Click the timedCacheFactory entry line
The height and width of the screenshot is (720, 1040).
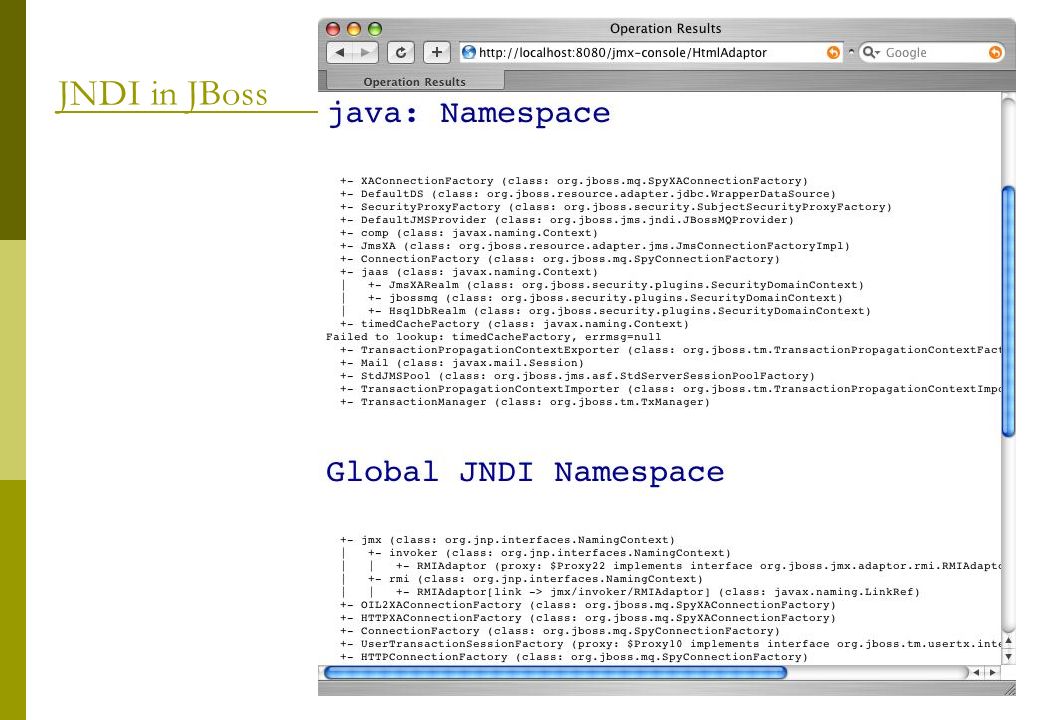pyautogui.click(x=515, y=324)
